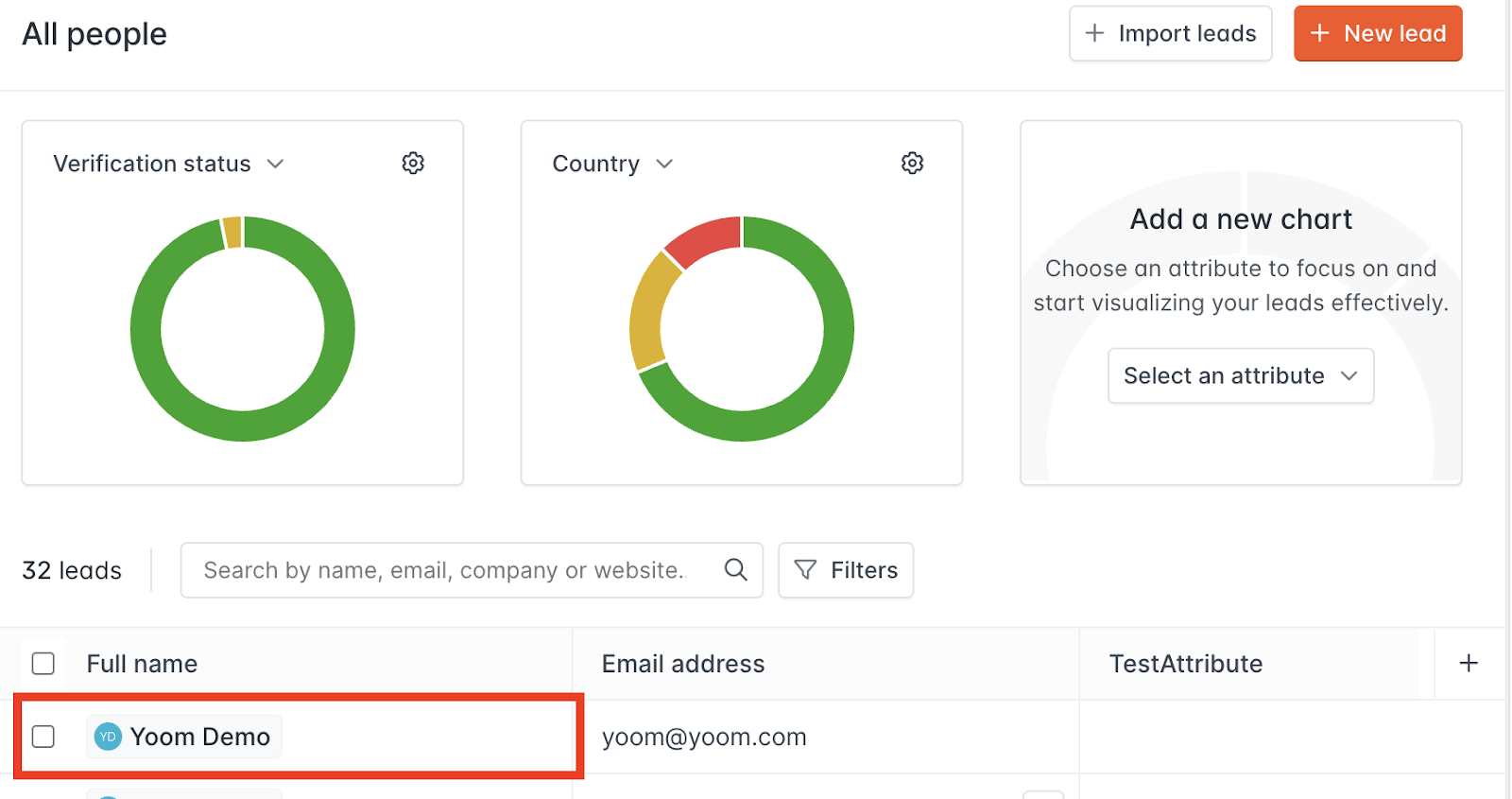Click the plus icon on Import leads
This screenshot has width=1512, height=799.
[x=1094, y=33]
